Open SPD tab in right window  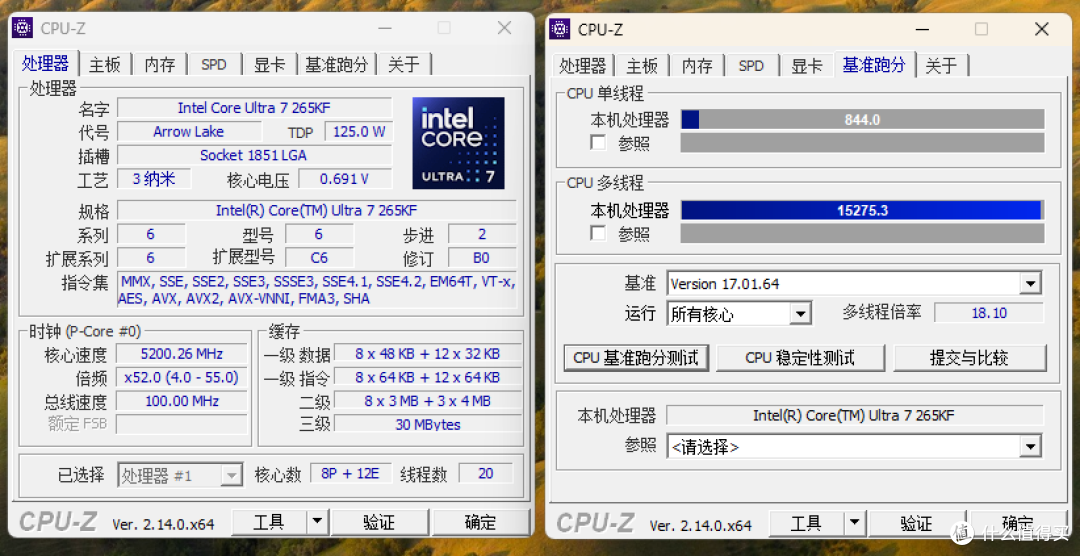[x=751, y=65]
